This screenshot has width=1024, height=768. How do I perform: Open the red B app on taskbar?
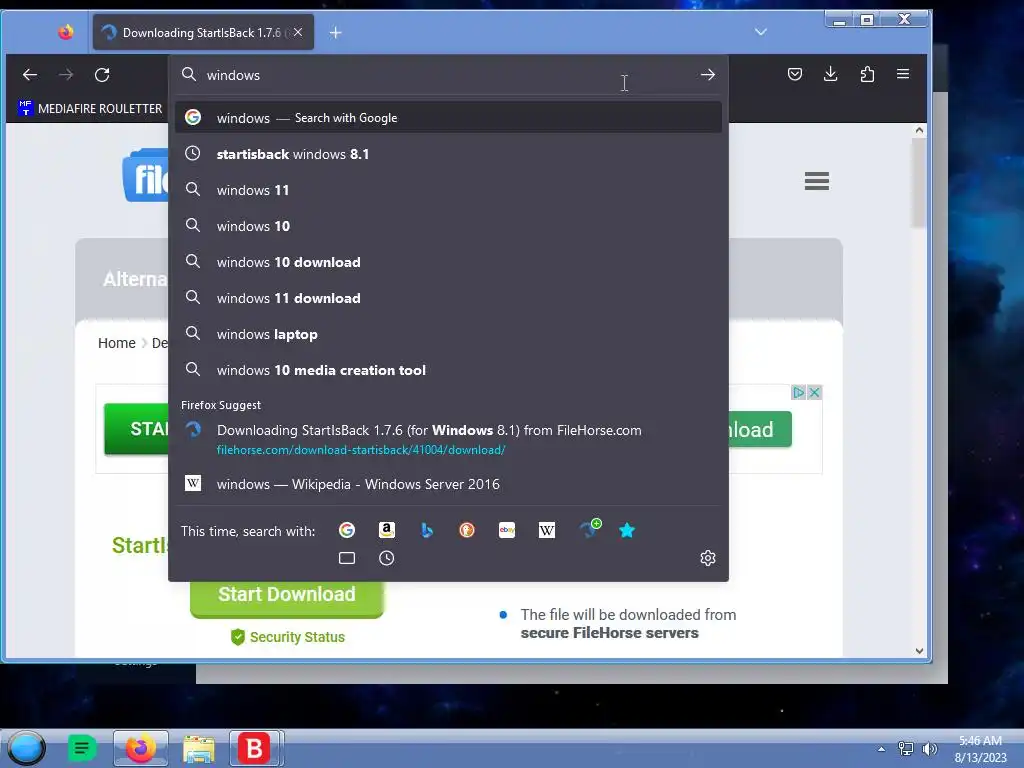click(255, 748)
